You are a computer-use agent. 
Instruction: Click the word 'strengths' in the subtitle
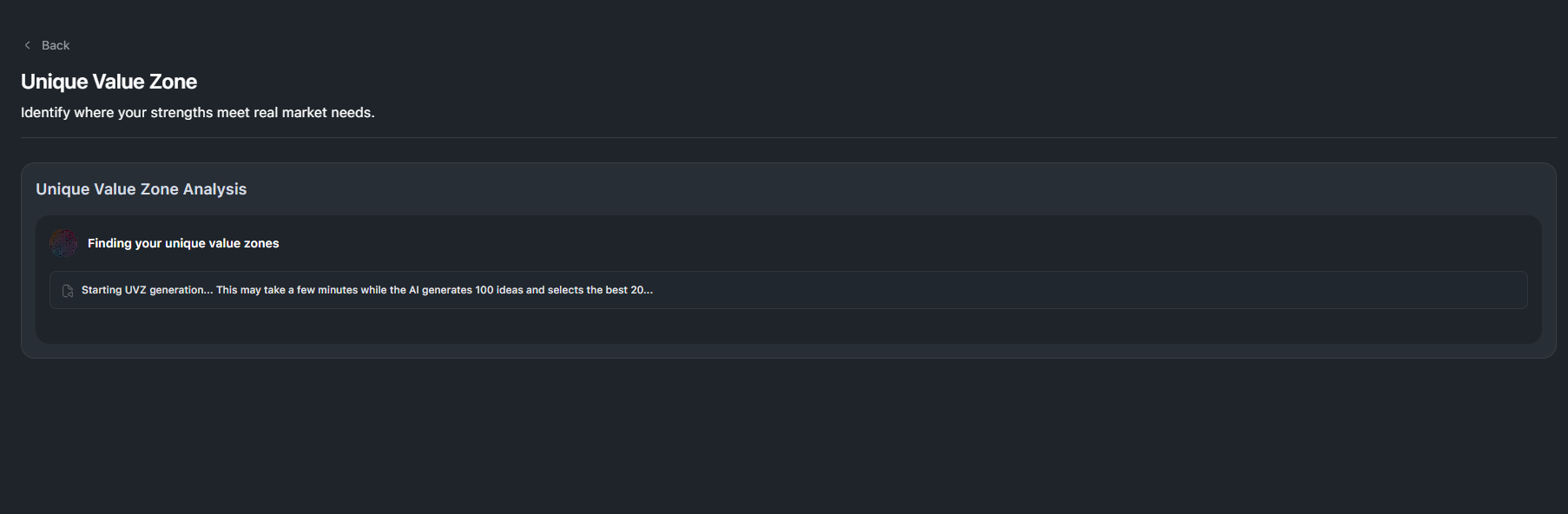[x=181, y=113]
